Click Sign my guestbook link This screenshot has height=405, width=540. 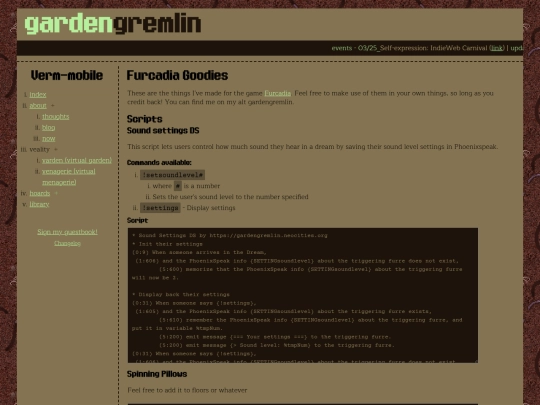click(68, 232)
